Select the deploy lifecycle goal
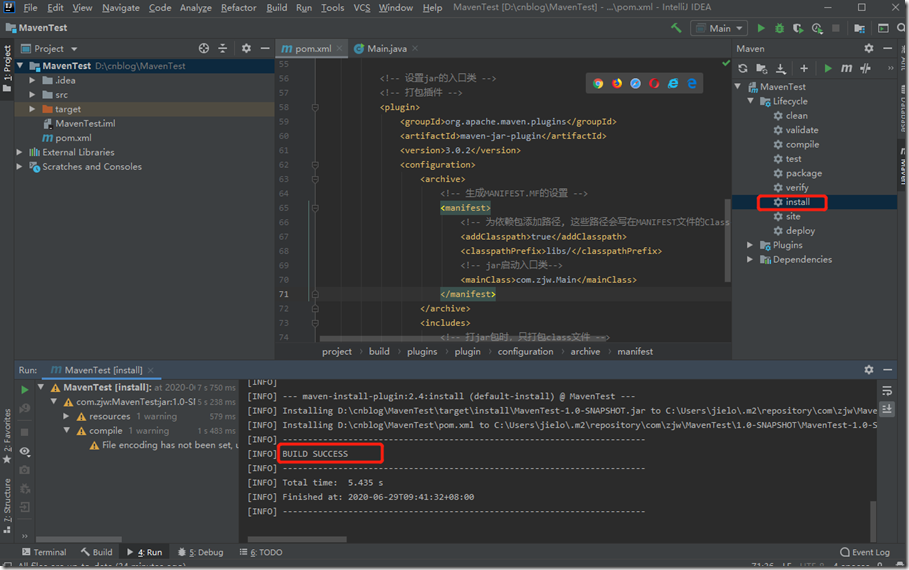This screenshot has height=570, width=909. (x=800, y=230)
